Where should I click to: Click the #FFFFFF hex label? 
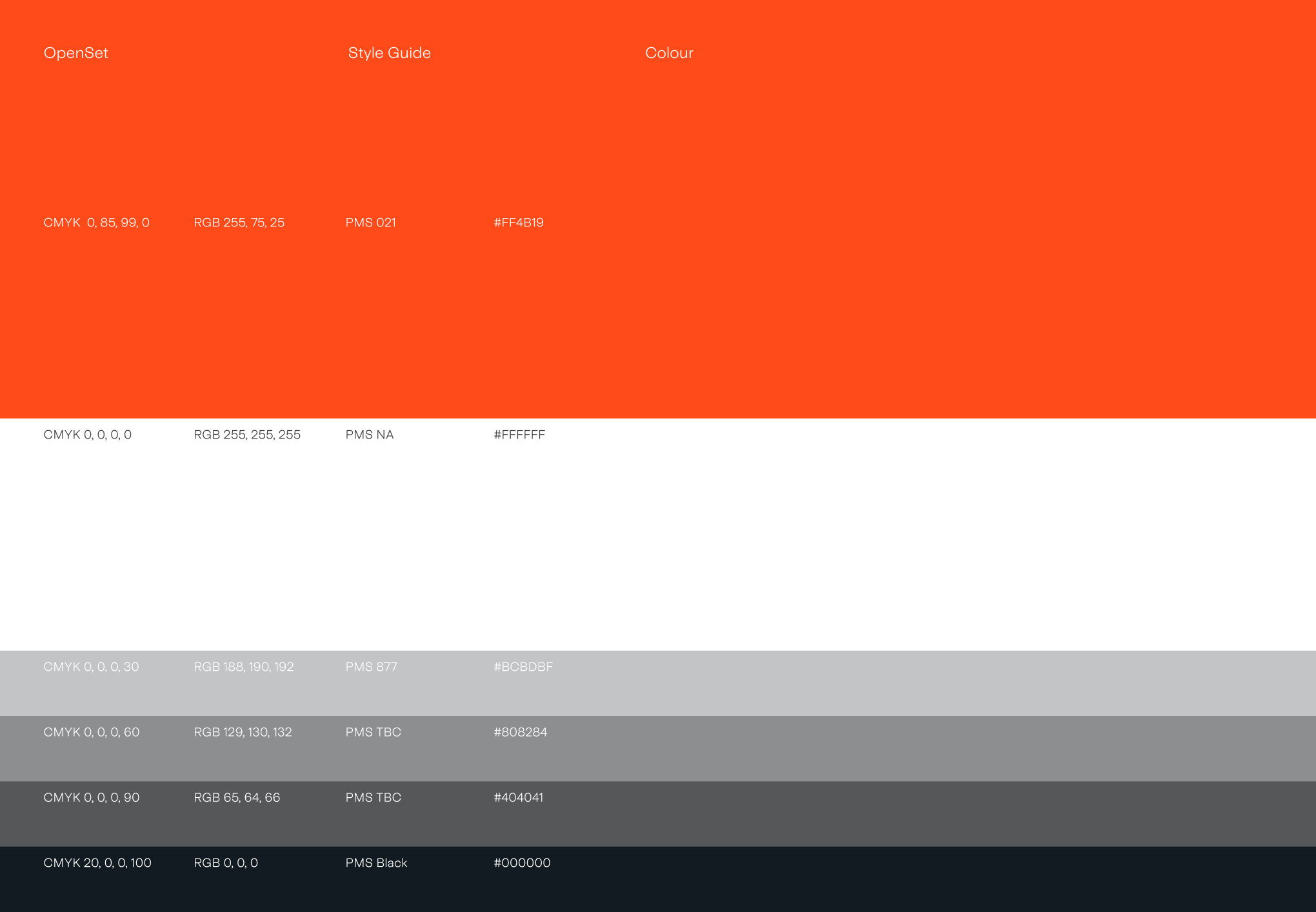(x=519, y=435)
